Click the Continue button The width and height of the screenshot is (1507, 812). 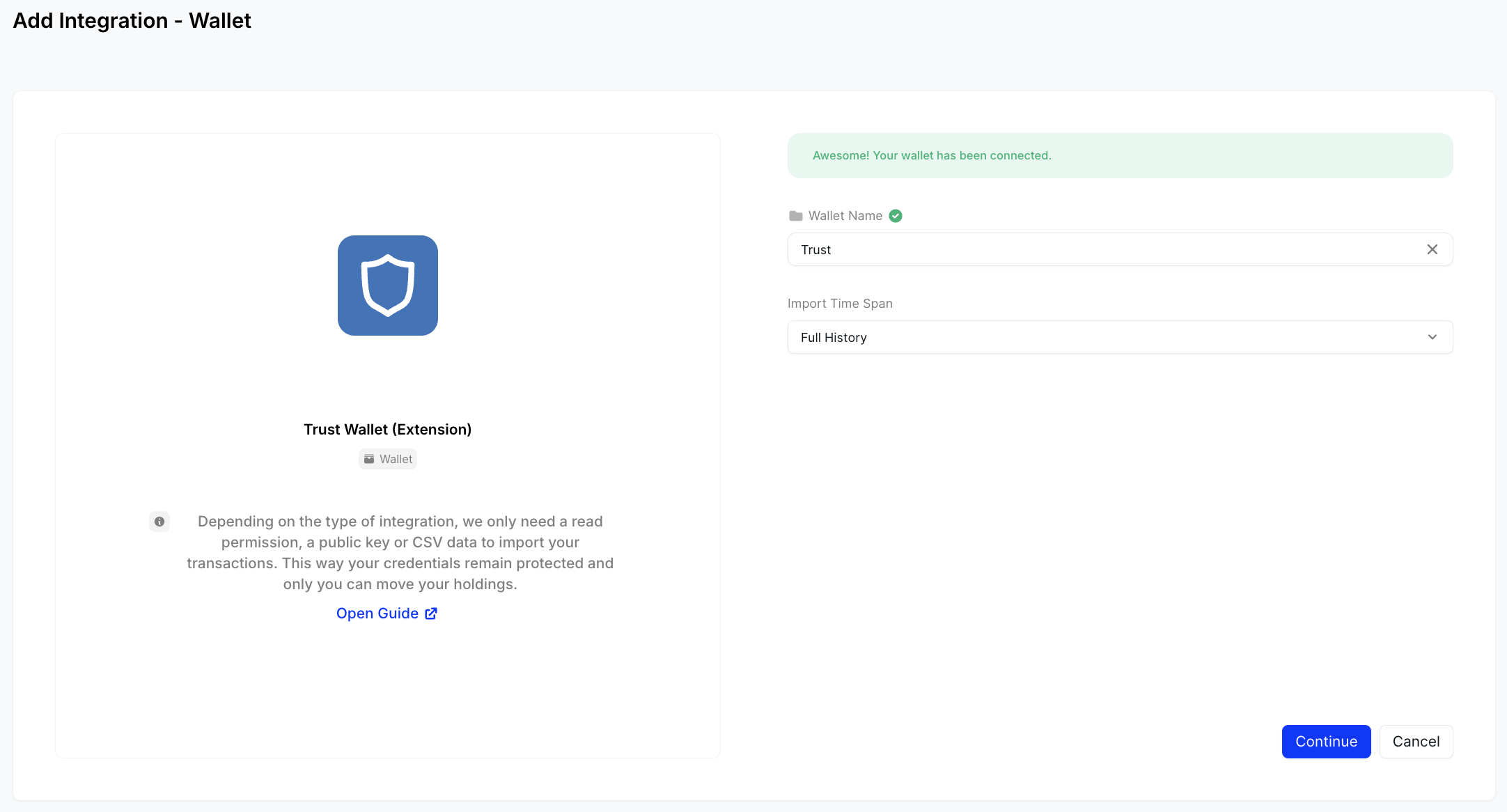click(x=1326, y=742)
